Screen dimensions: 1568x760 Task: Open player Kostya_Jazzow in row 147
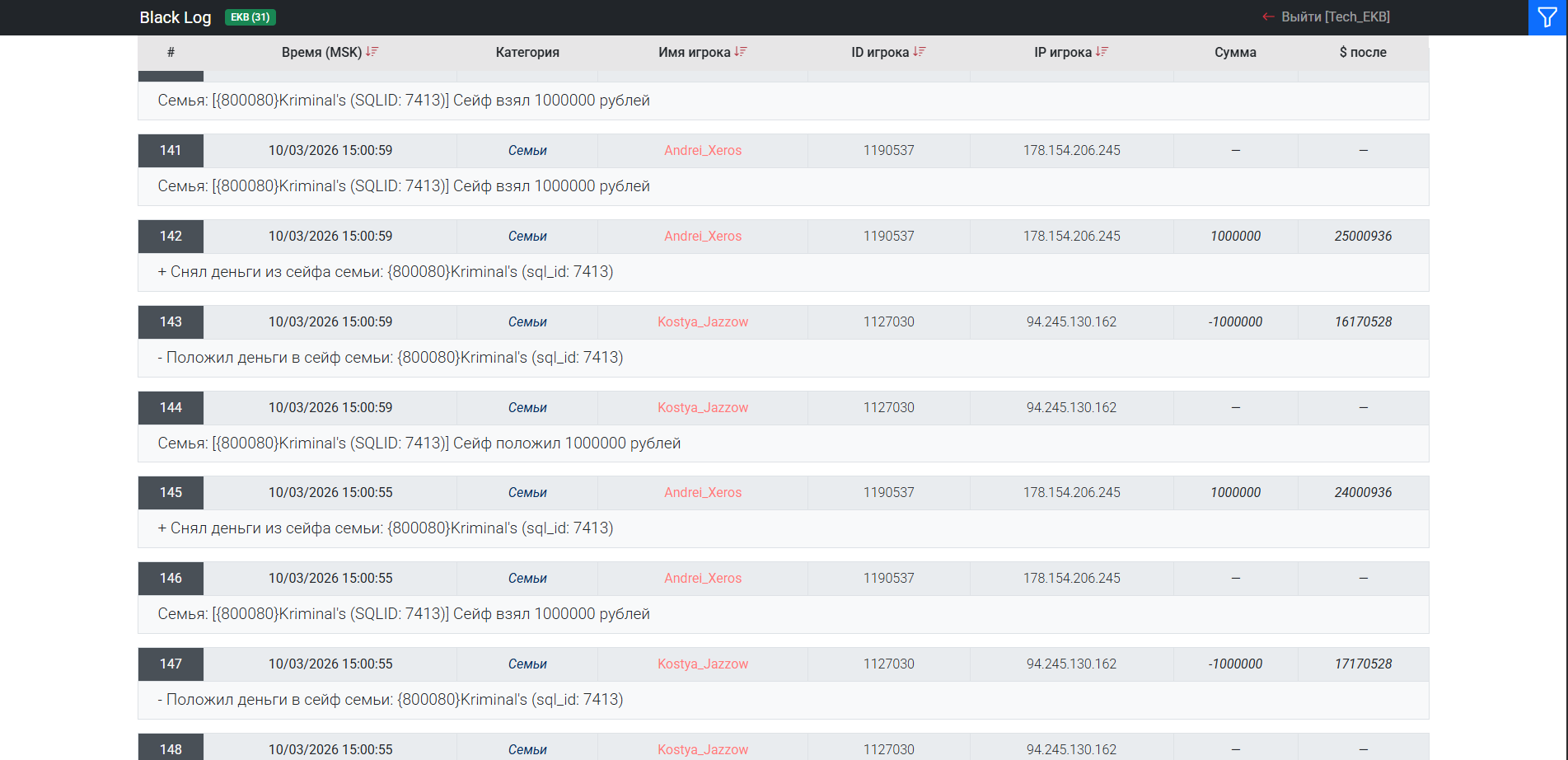tap(703, 664)
